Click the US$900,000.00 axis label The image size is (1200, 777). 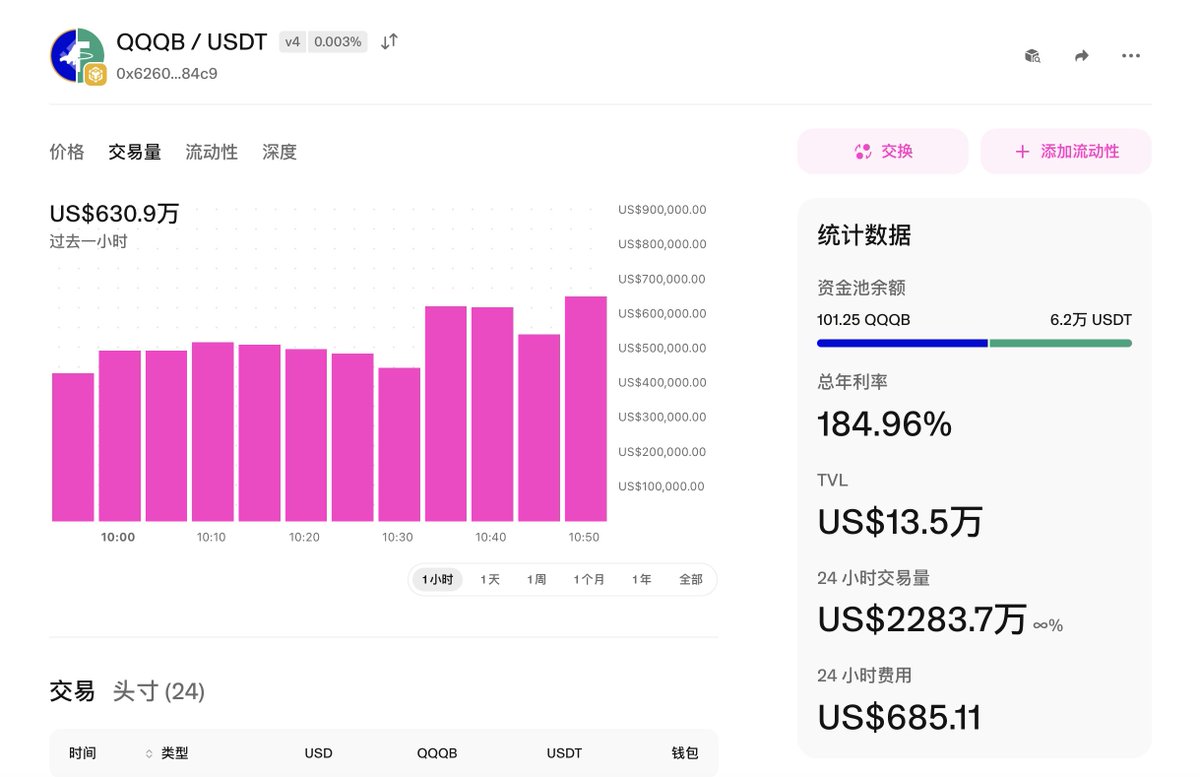tap(662, 210)
